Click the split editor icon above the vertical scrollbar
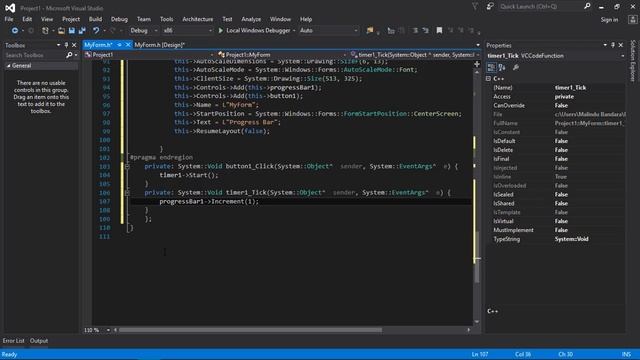 click(x=477, y=64)
